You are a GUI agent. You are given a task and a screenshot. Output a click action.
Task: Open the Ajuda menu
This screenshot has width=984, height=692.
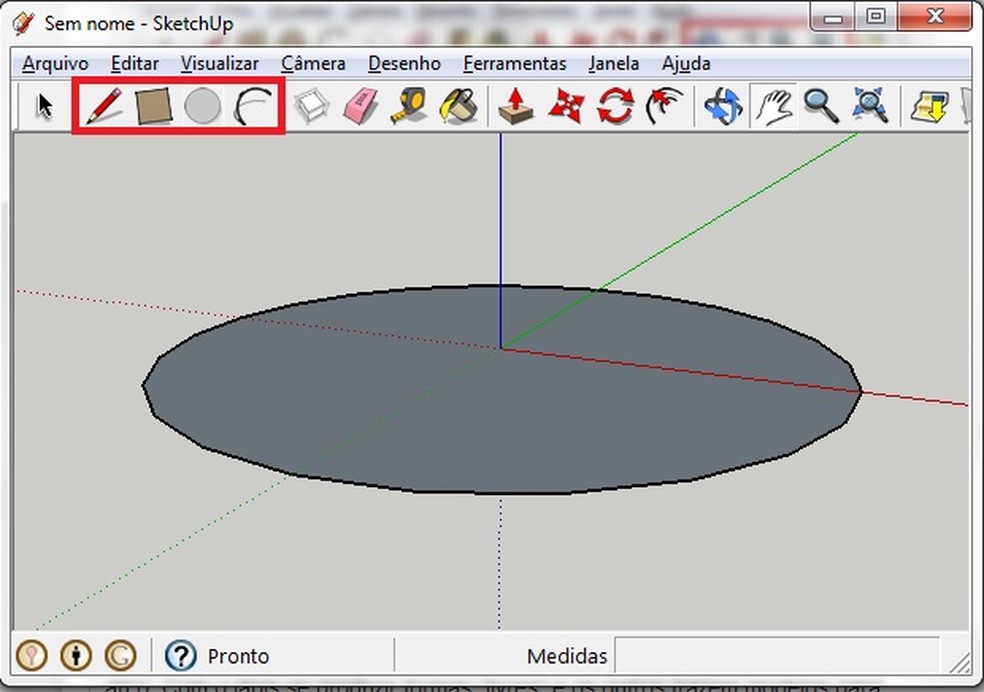(686, 63)
